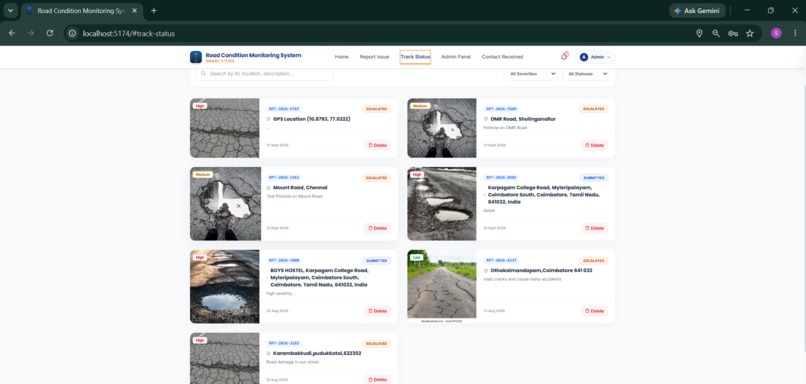This screenshot has width=806, height=384.
Task: Click ESCALATED badge on Mount Road card
Action: click(x=377, y=178)
